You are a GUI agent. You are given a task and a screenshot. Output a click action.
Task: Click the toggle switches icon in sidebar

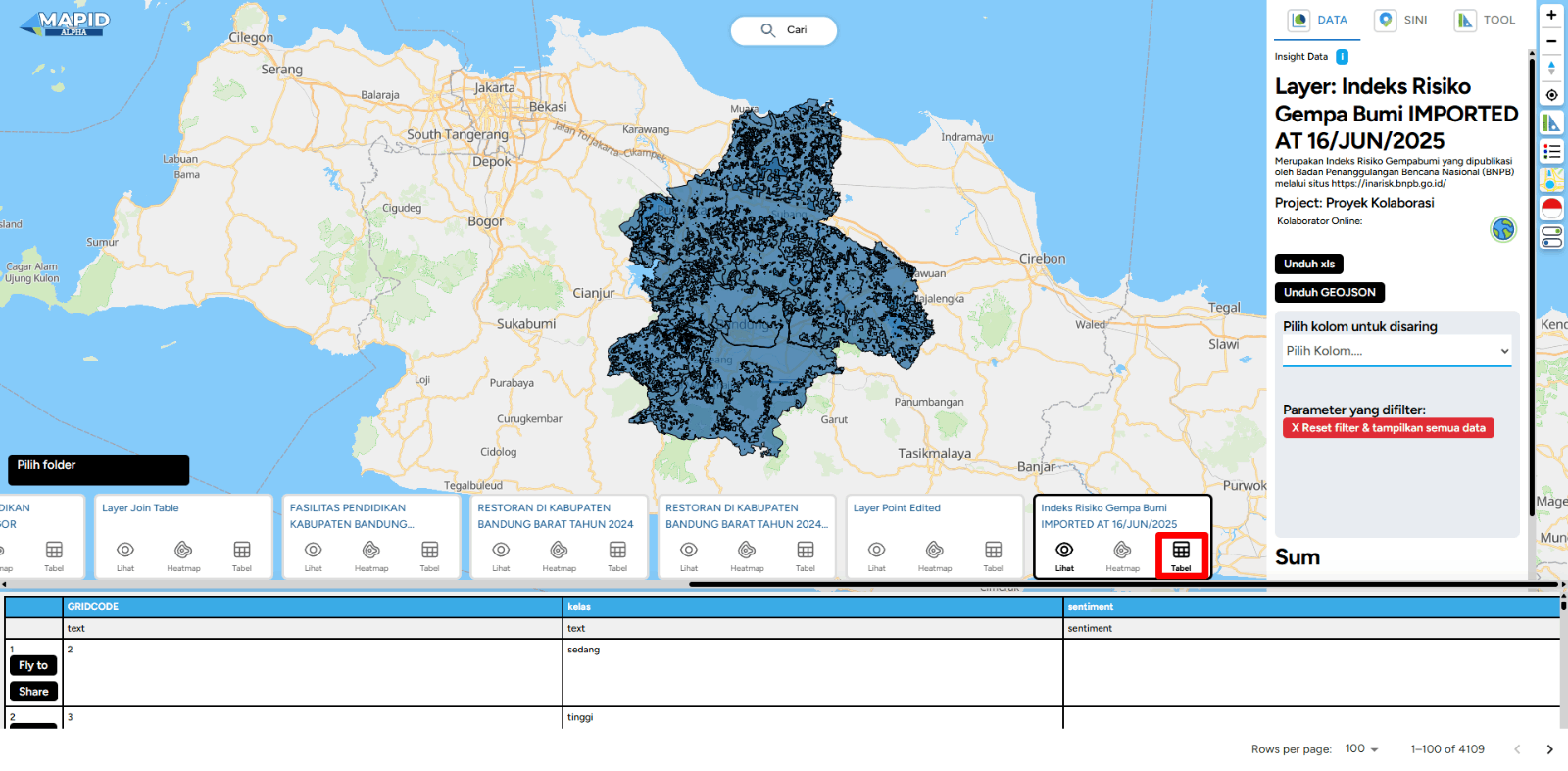click(x=1551, y=237)
